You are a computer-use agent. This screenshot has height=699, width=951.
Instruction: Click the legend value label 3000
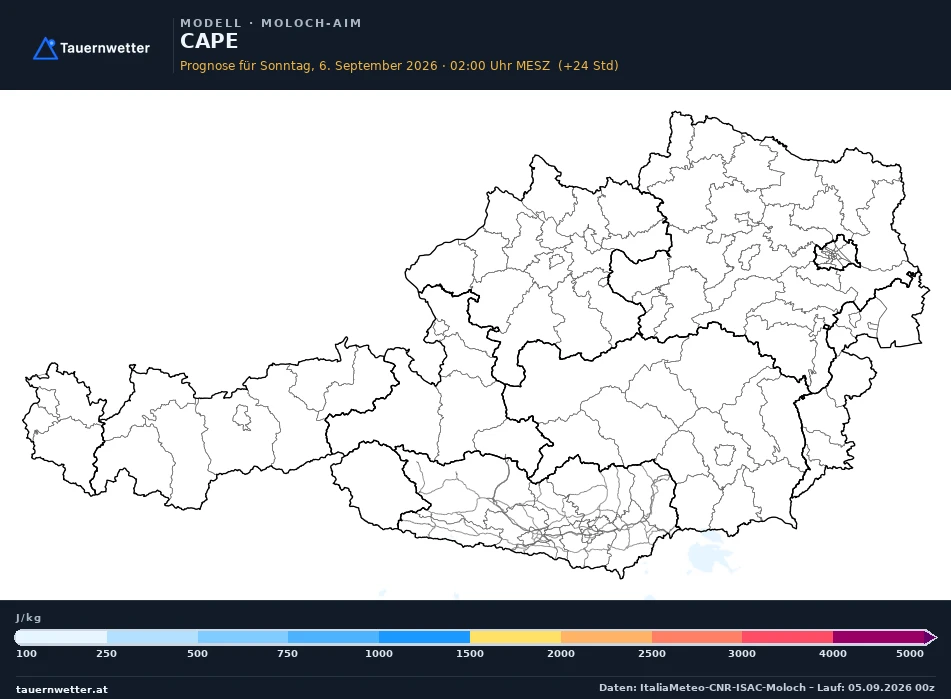(742, 654)
